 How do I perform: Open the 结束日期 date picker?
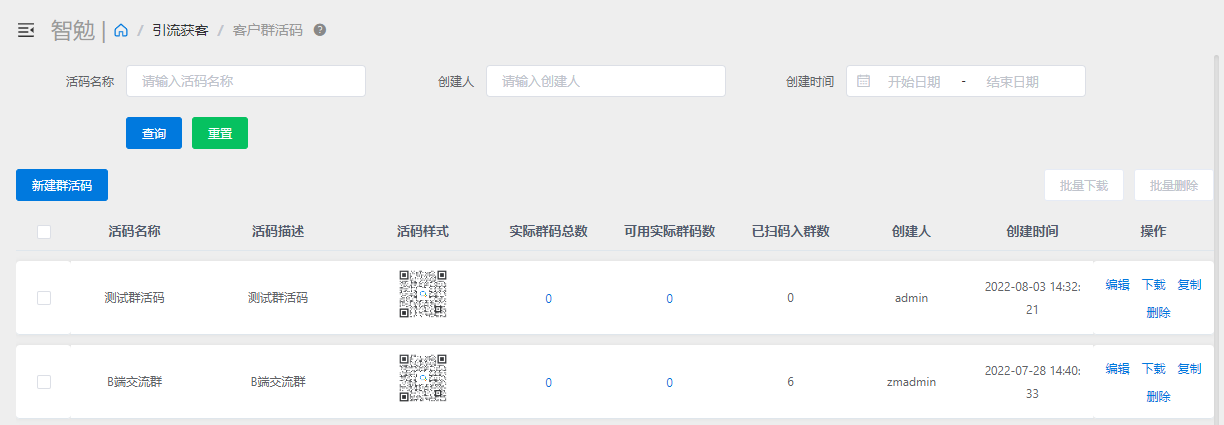coord(1012,82)
